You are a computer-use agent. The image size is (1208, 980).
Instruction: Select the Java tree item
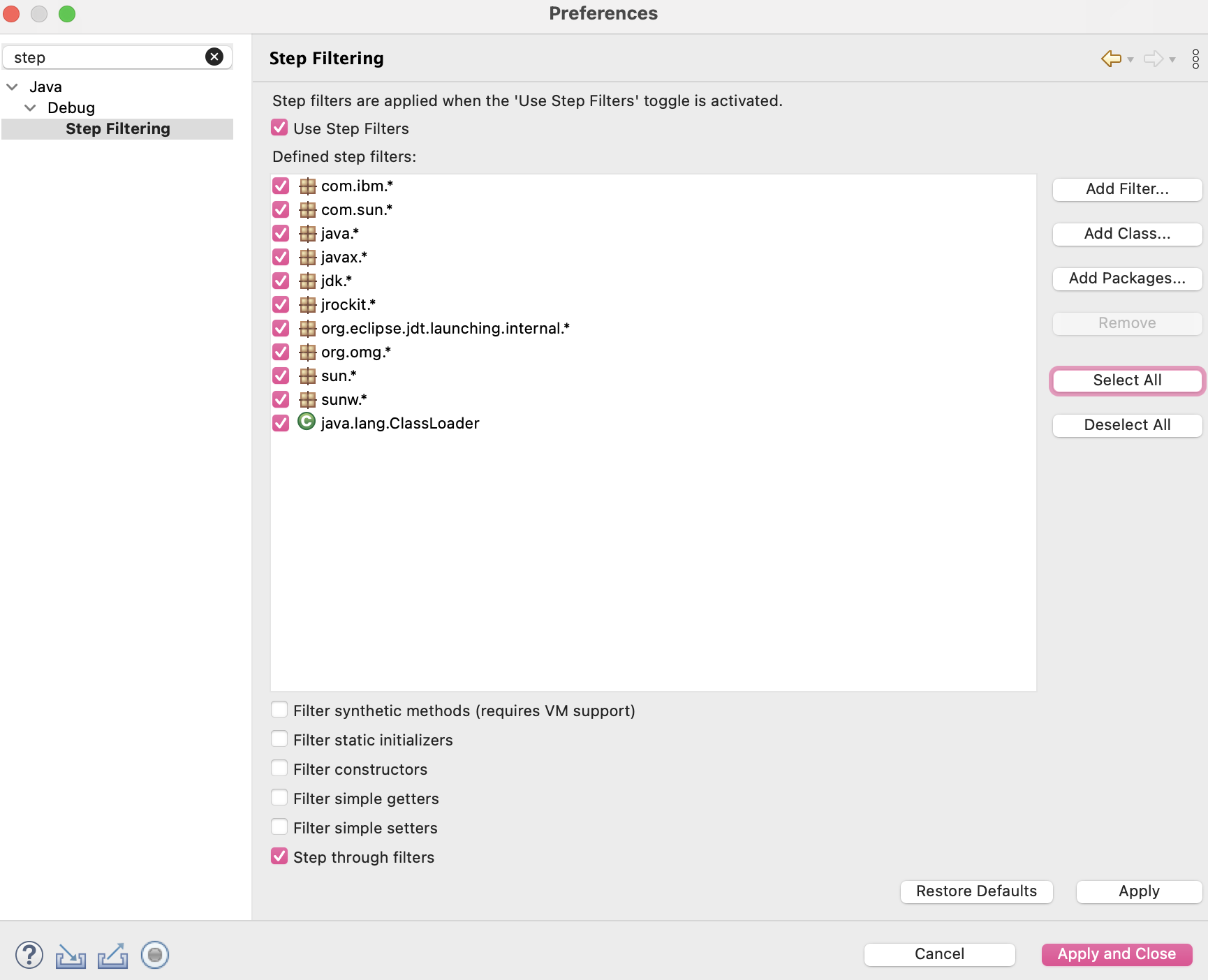click(45, 87)
